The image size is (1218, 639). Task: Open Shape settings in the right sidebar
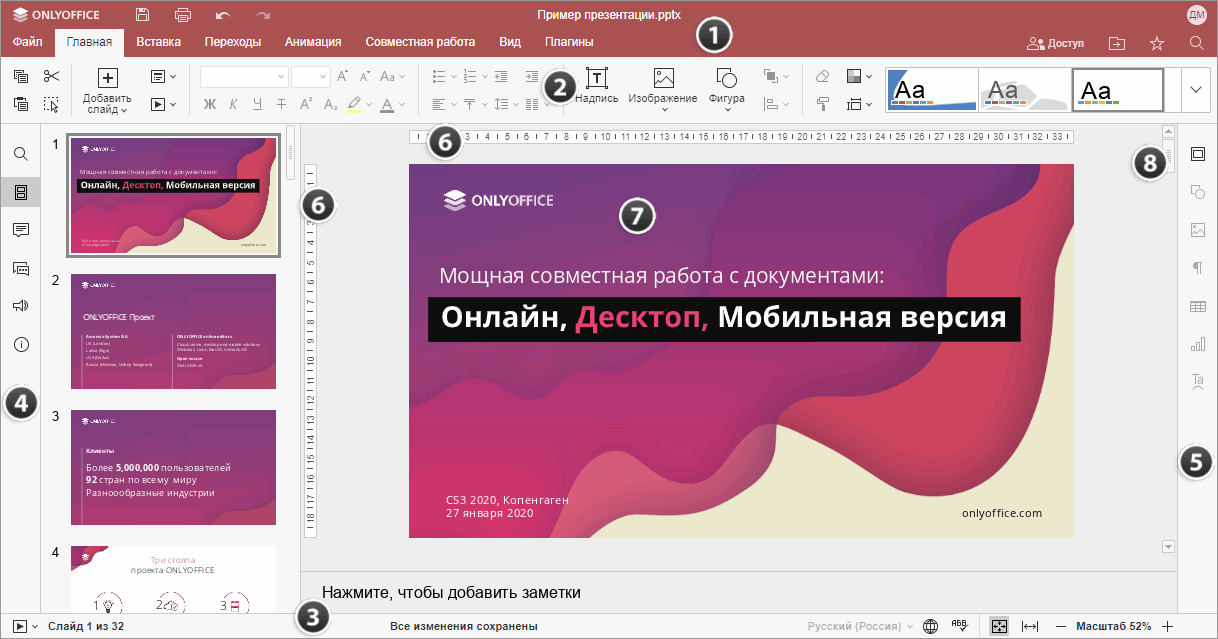click(1198, 192)
